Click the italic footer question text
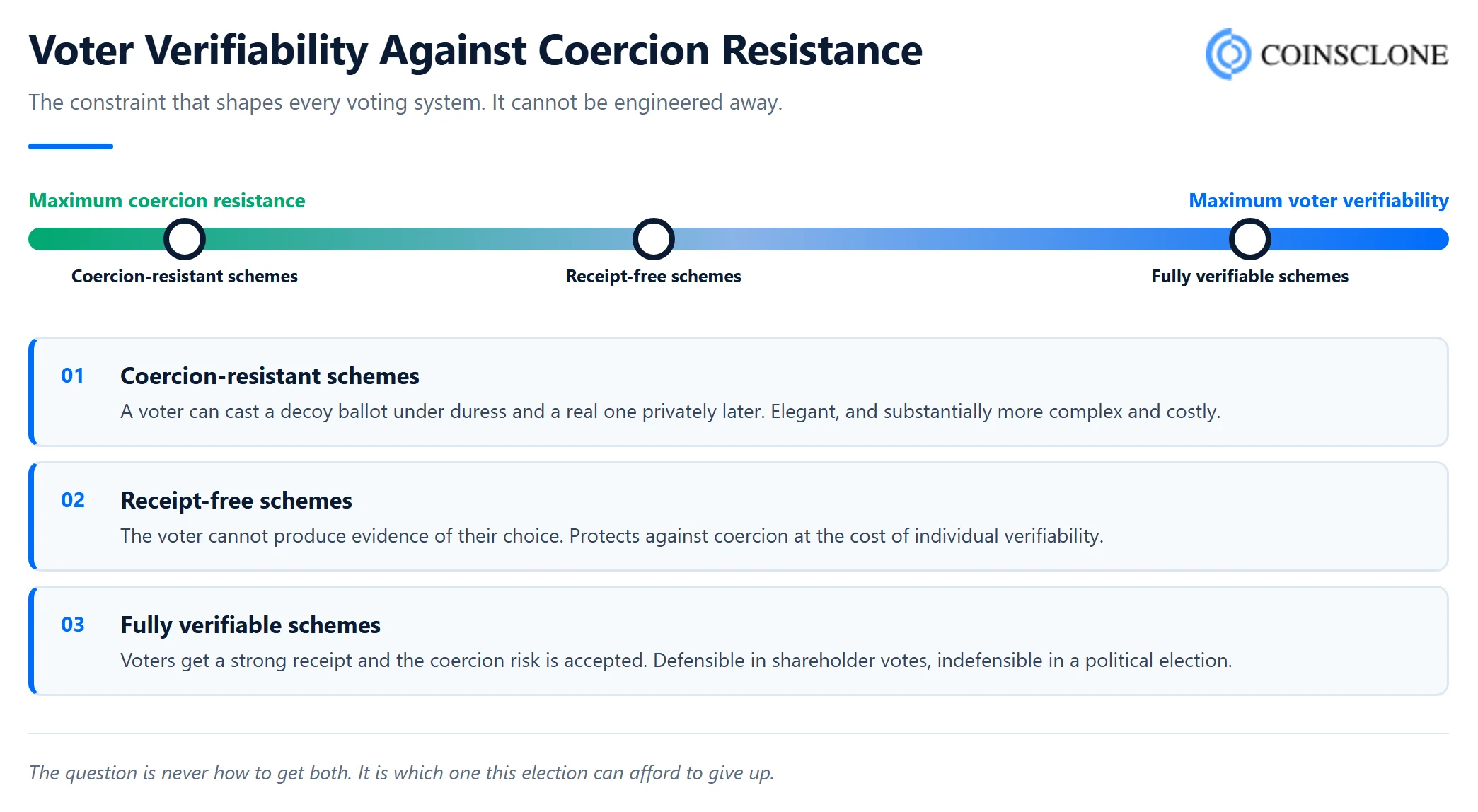 (402, 772)
